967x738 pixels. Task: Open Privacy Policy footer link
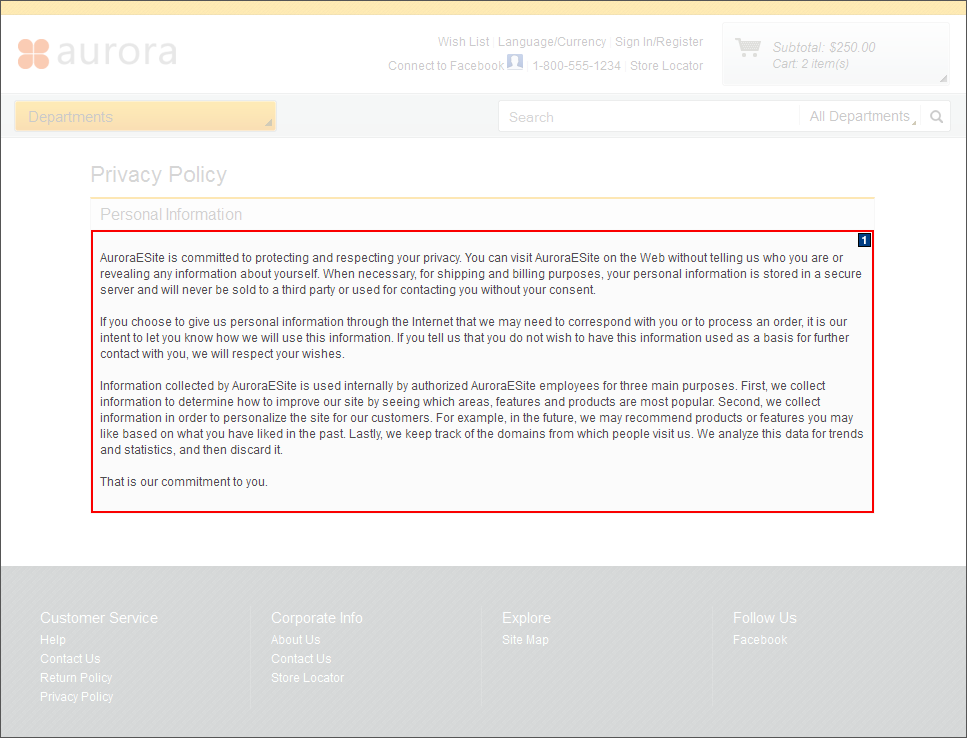tap(76, 697)
